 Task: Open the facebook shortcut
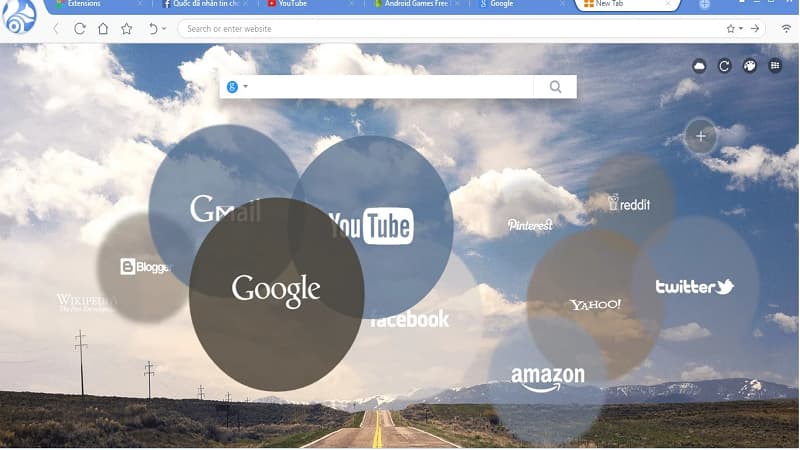(410, 319)
